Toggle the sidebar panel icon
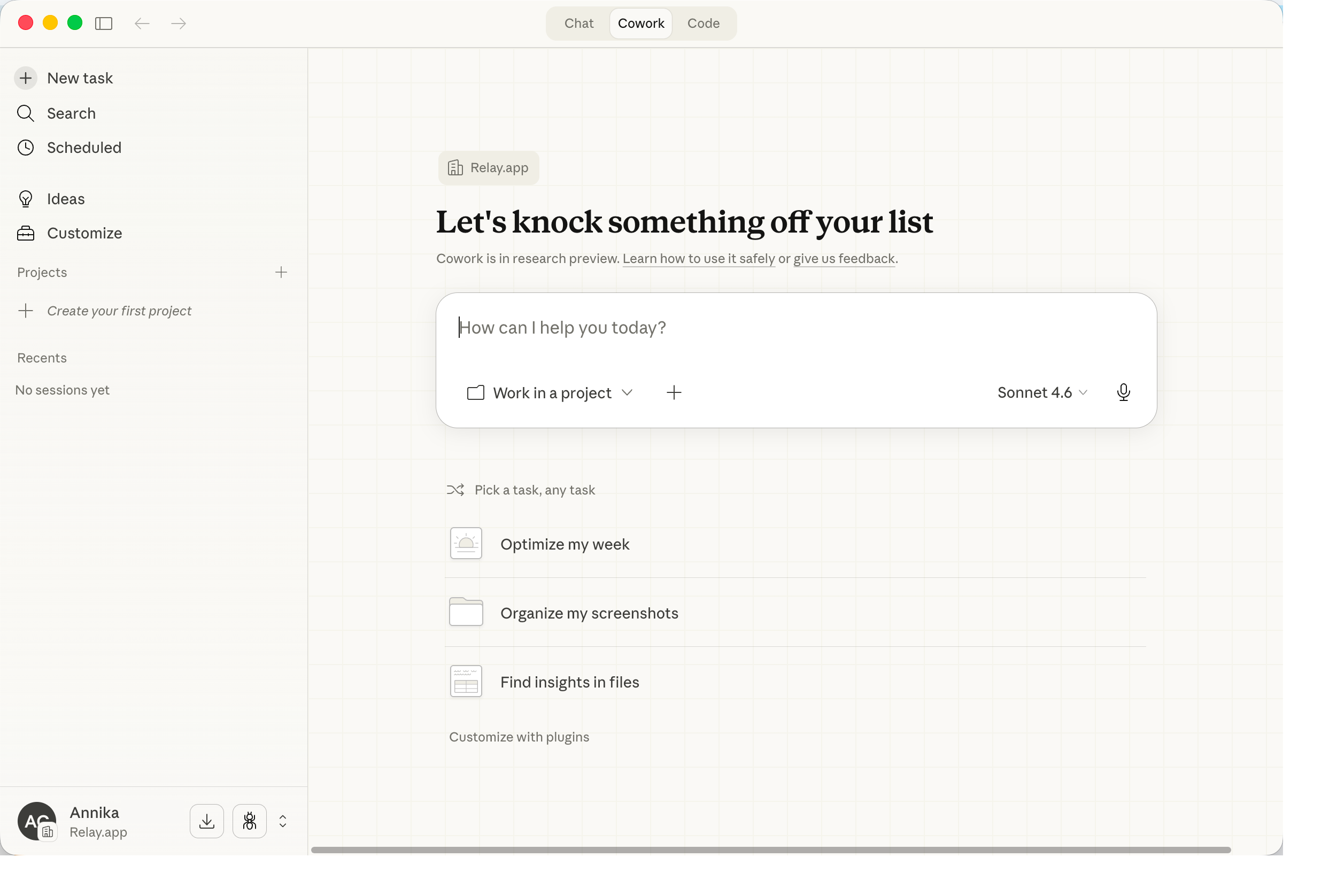Screen dimensions: 1329x896 pyautogui.click(x=103, y=24)
